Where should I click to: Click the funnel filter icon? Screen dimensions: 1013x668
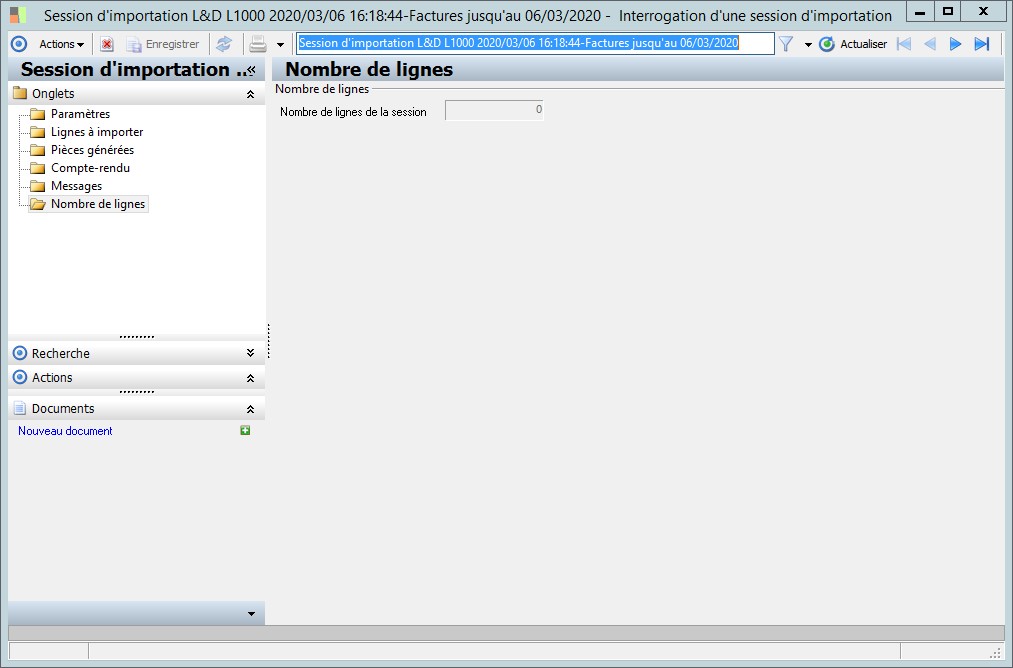click(786, 44)
